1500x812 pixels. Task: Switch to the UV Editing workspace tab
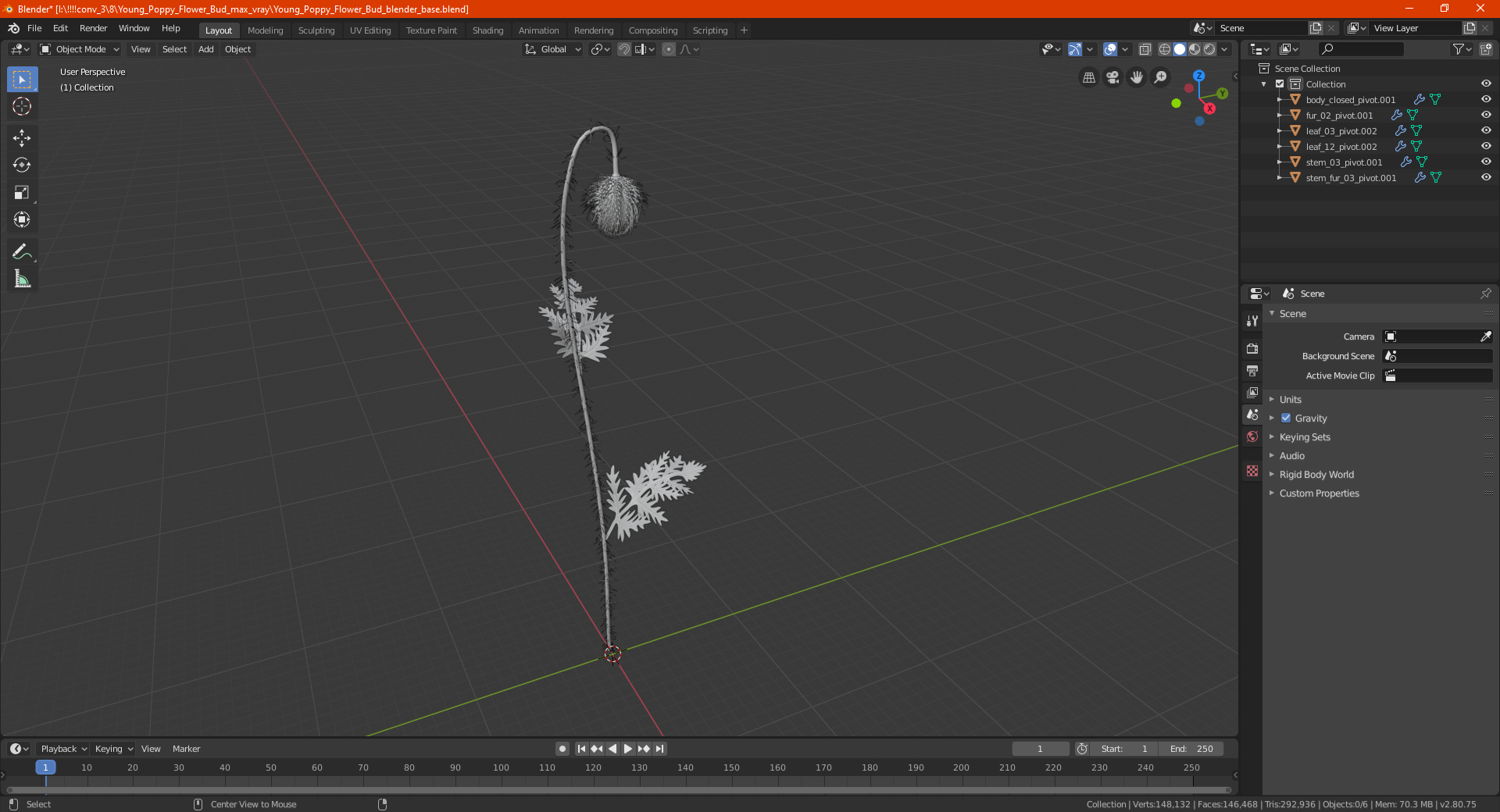(x=370, y=30)
